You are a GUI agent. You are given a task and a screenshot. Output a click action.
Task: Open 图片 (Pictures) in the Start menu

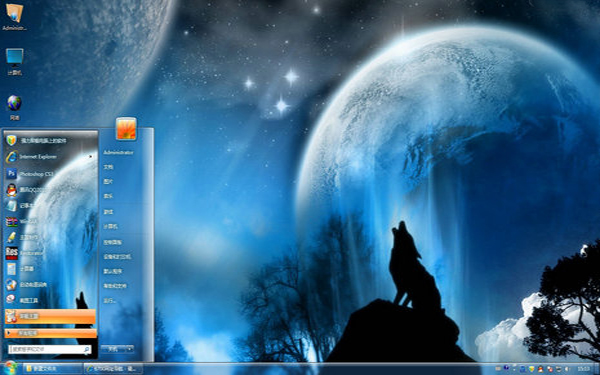click(x=109, y=182)
